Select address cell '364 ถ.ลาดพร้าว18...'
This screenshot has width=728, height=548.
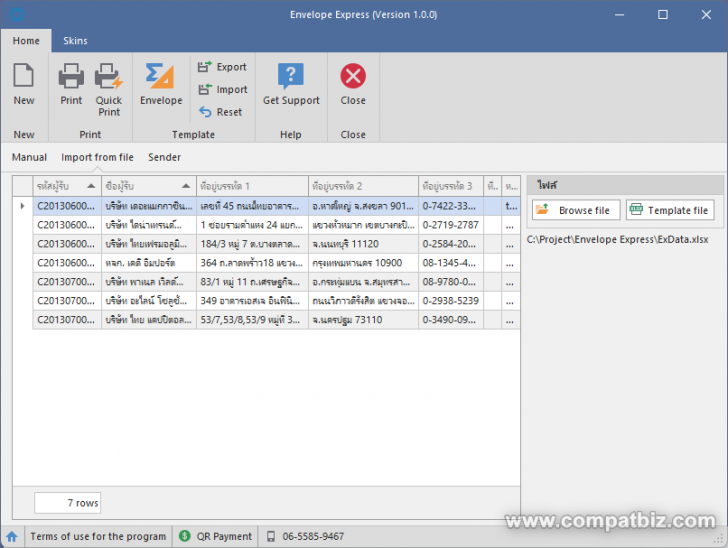point(252,263)
